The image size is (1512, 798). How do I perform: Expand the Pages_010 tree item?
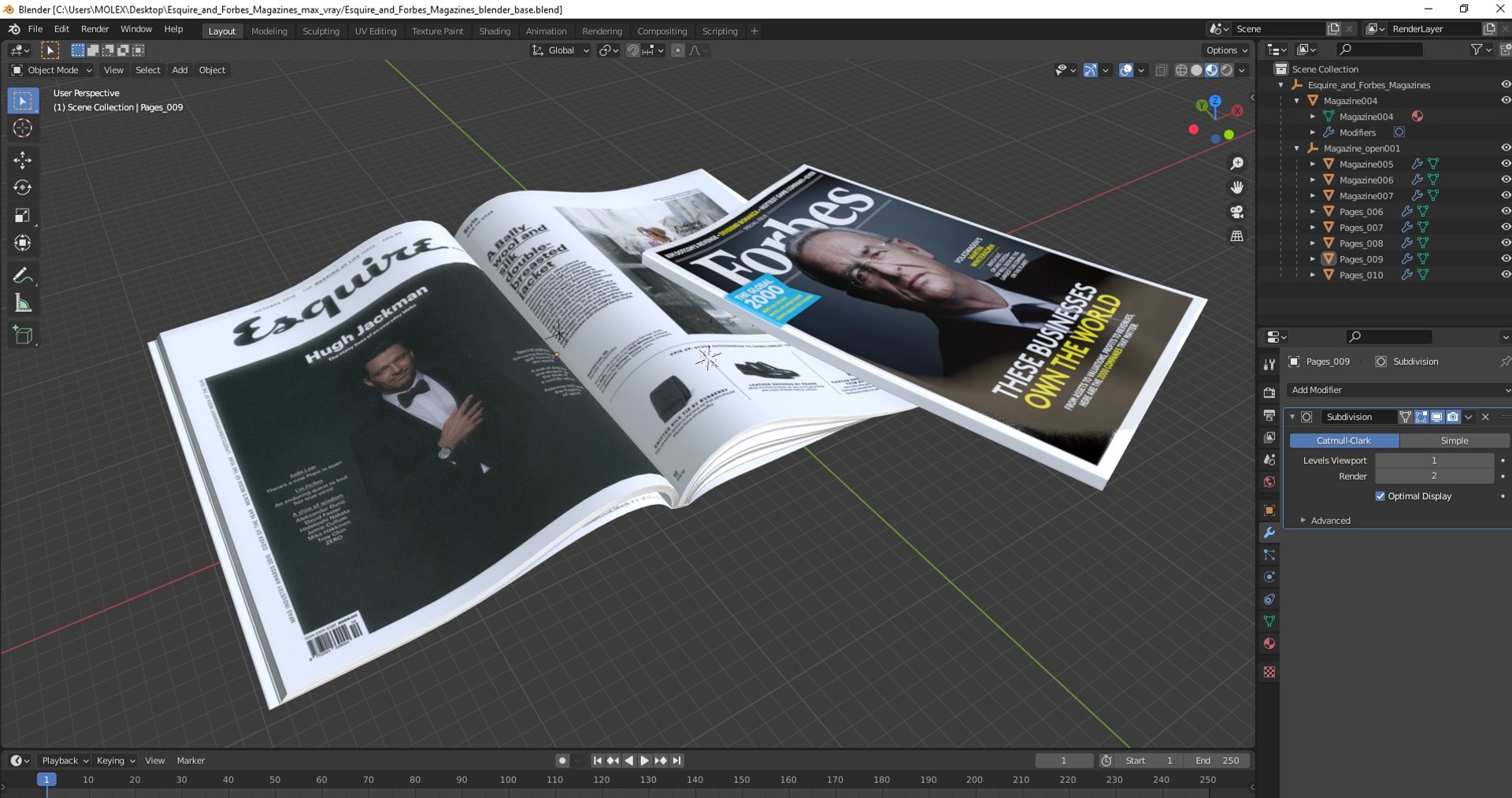(x=1313, y=275)
